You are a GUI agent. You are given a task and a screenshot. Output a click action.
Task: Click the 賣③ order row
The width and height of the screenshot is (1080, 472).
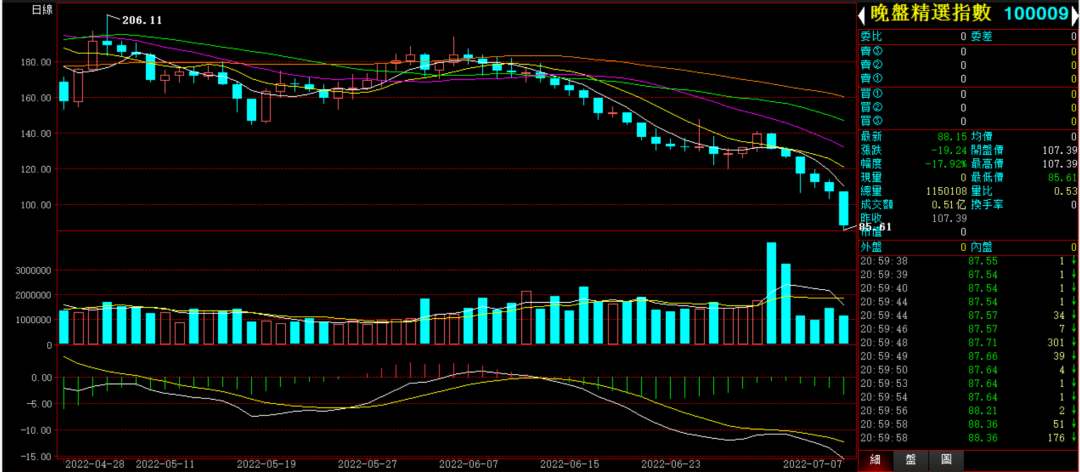pos(968,52)
